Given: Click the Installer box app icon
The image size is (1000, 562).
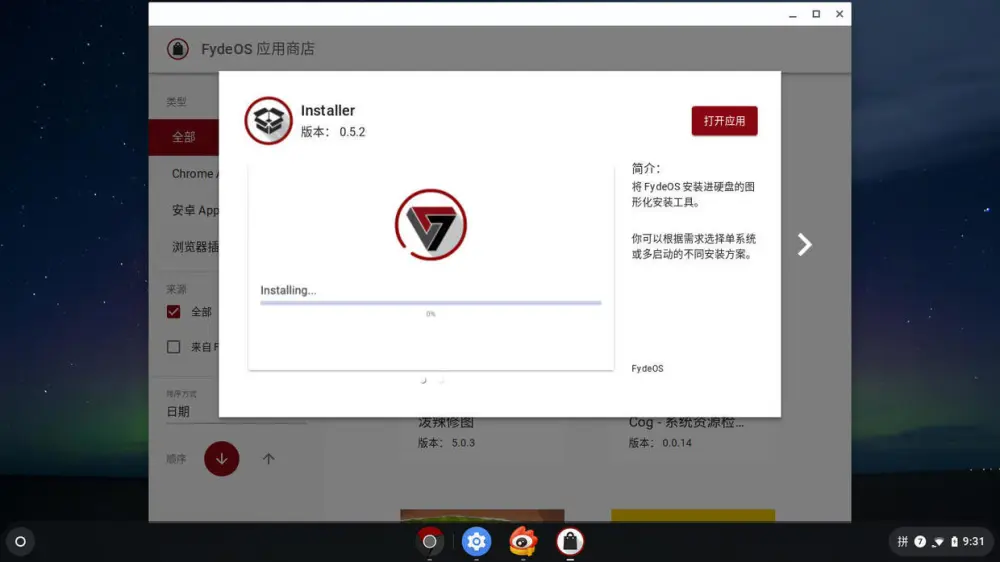Looking at the screenshot, I should [x=268, y=121].
